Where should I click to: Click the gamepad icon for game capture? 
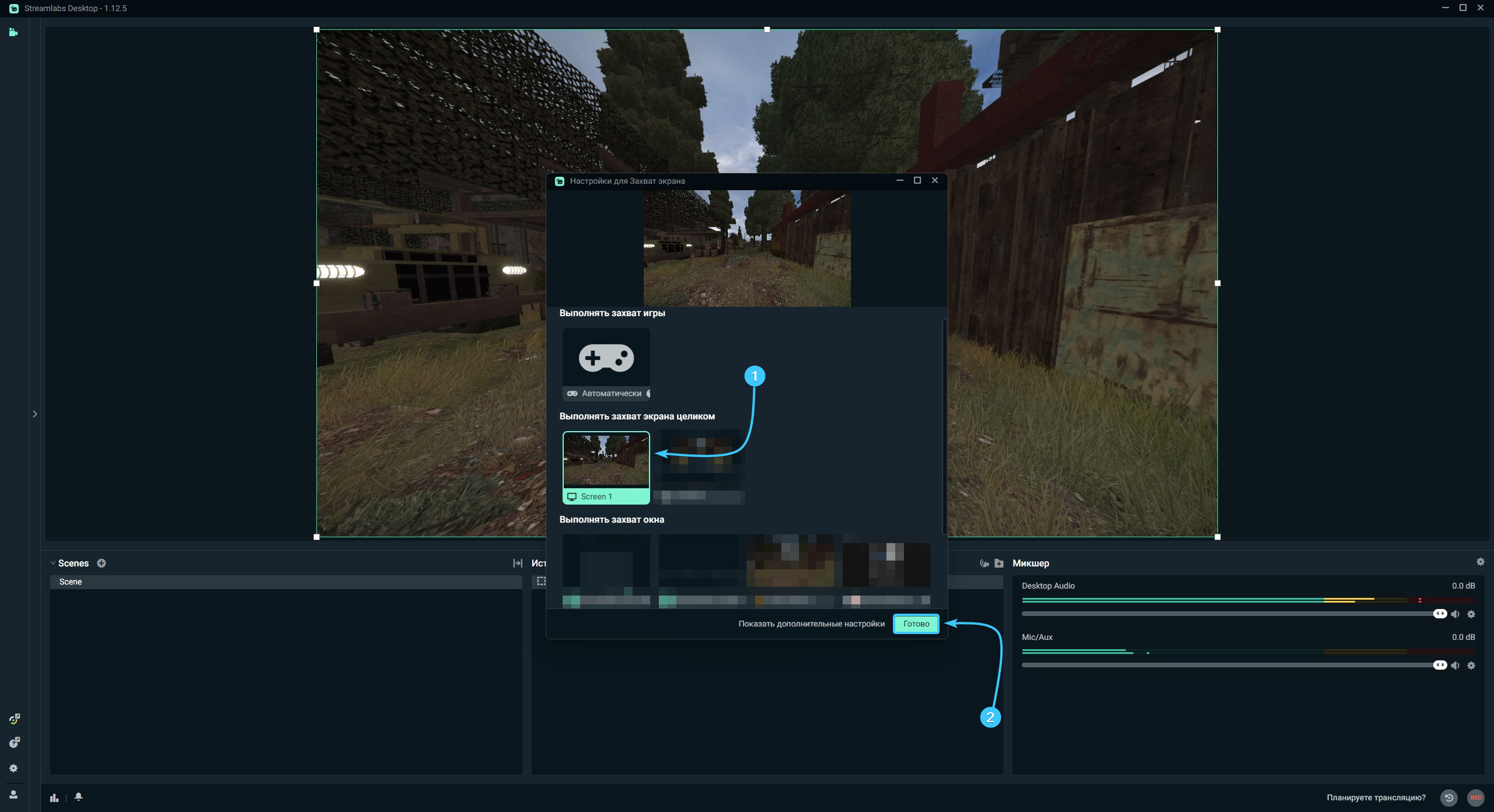(606, 357)
